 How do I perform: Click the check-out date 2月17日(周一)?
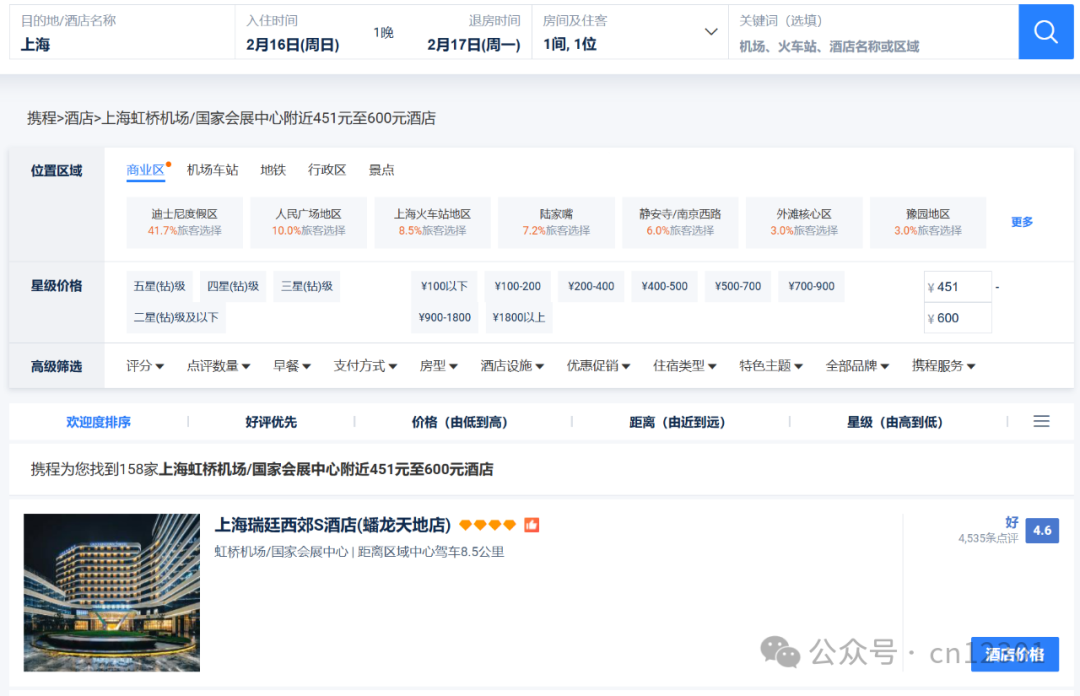(x=474, y=45)
